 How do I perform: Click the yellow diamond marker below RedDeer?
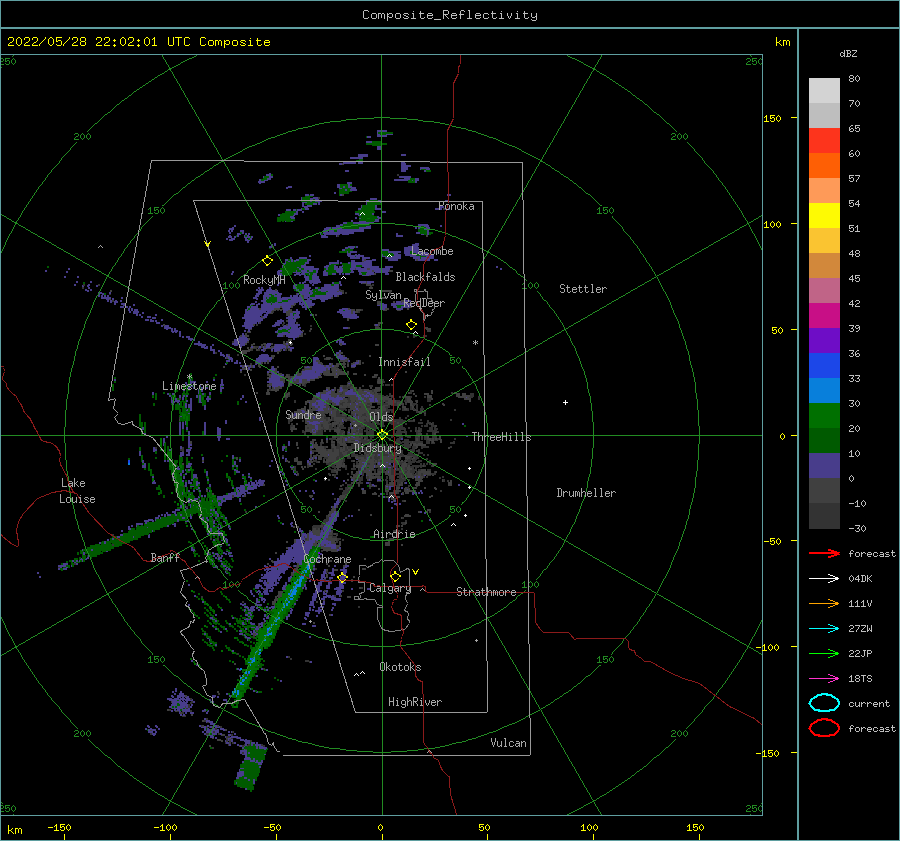411,325
